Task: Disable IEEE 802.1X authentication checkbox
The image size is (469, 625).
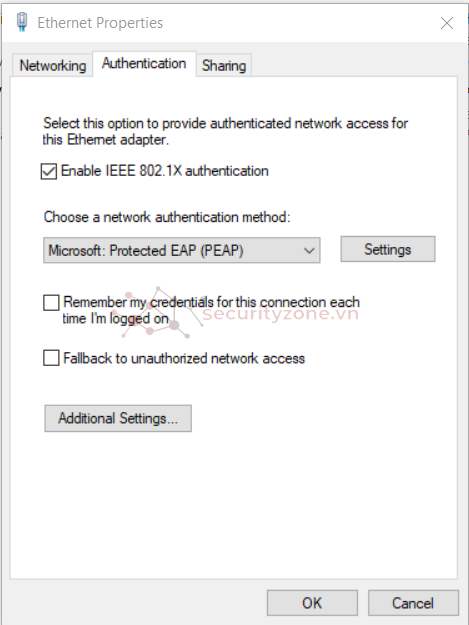Action: [x=49, y=171]
